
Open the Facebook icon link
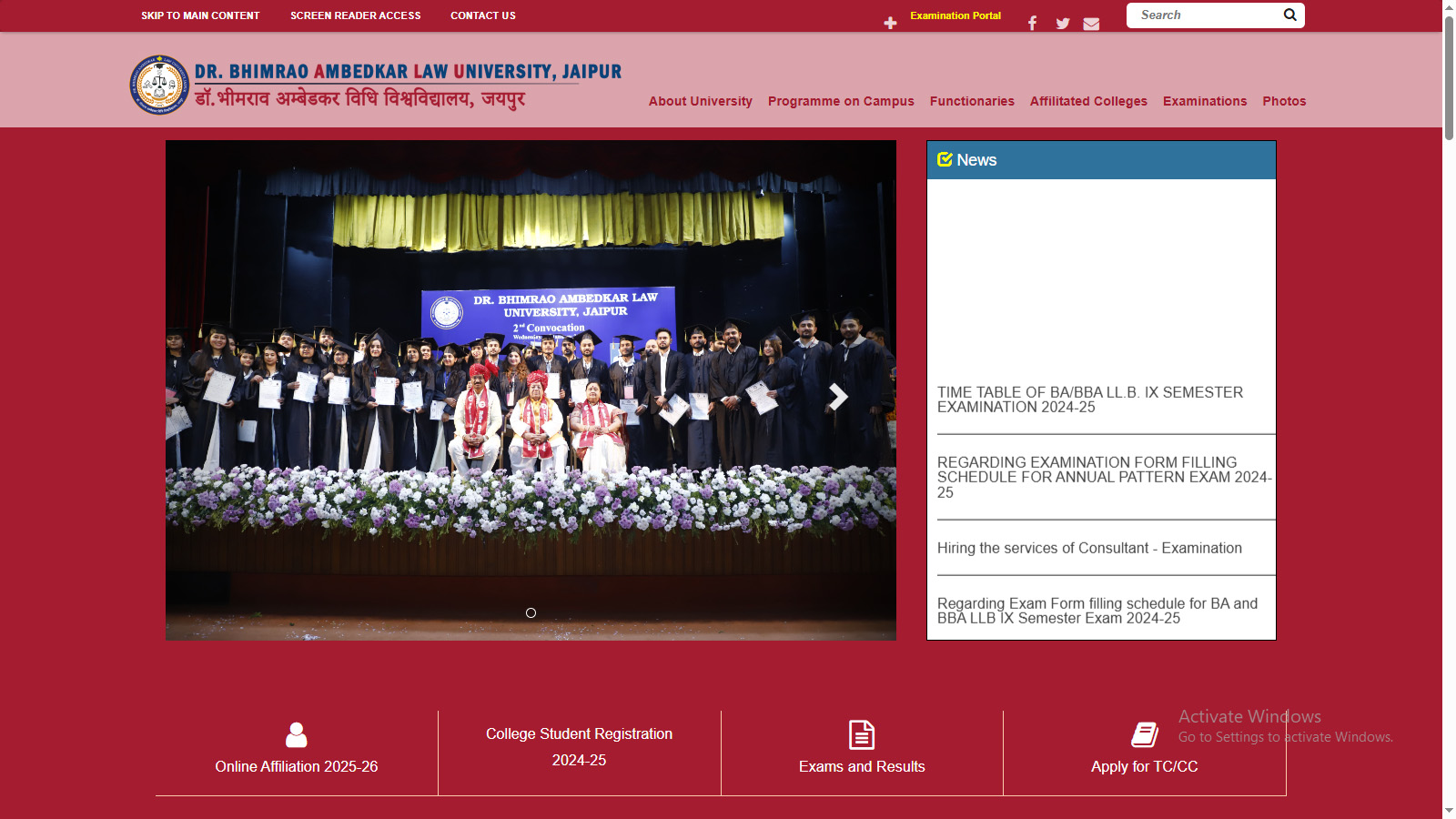1032,23
